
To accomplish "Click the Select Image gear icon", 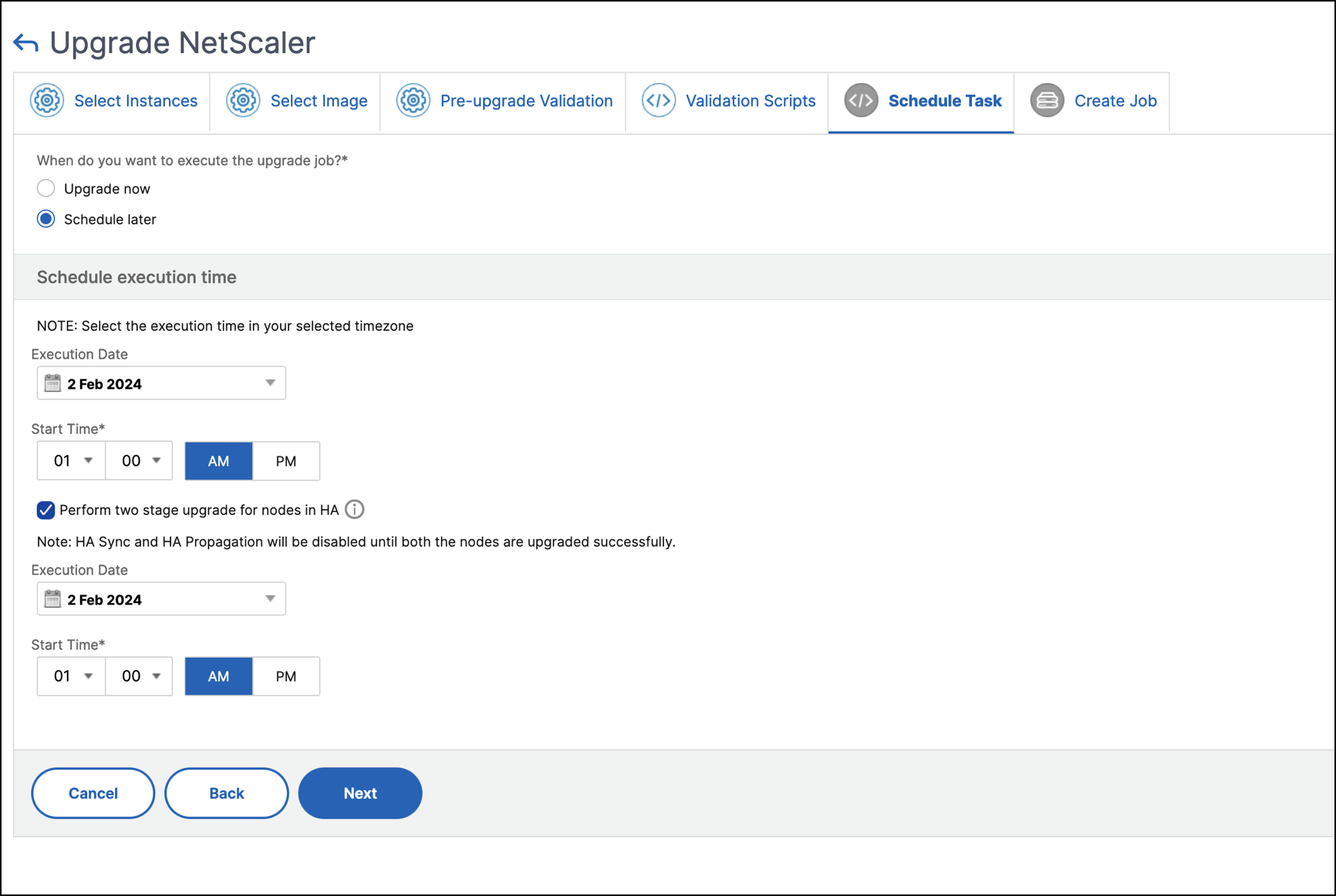I will coord(243,101).
